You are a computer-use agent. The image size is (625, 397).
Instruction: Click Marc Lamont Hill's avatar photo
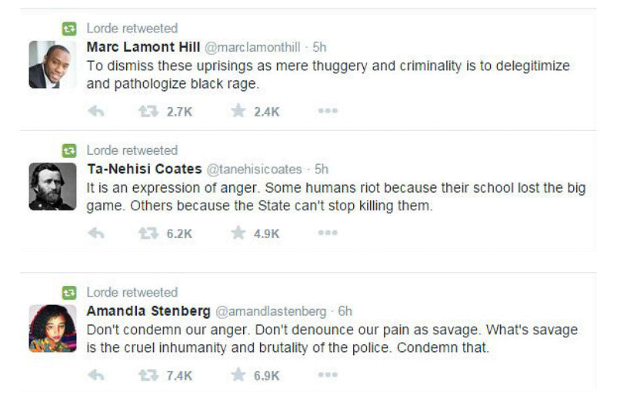tap(52, 64)
